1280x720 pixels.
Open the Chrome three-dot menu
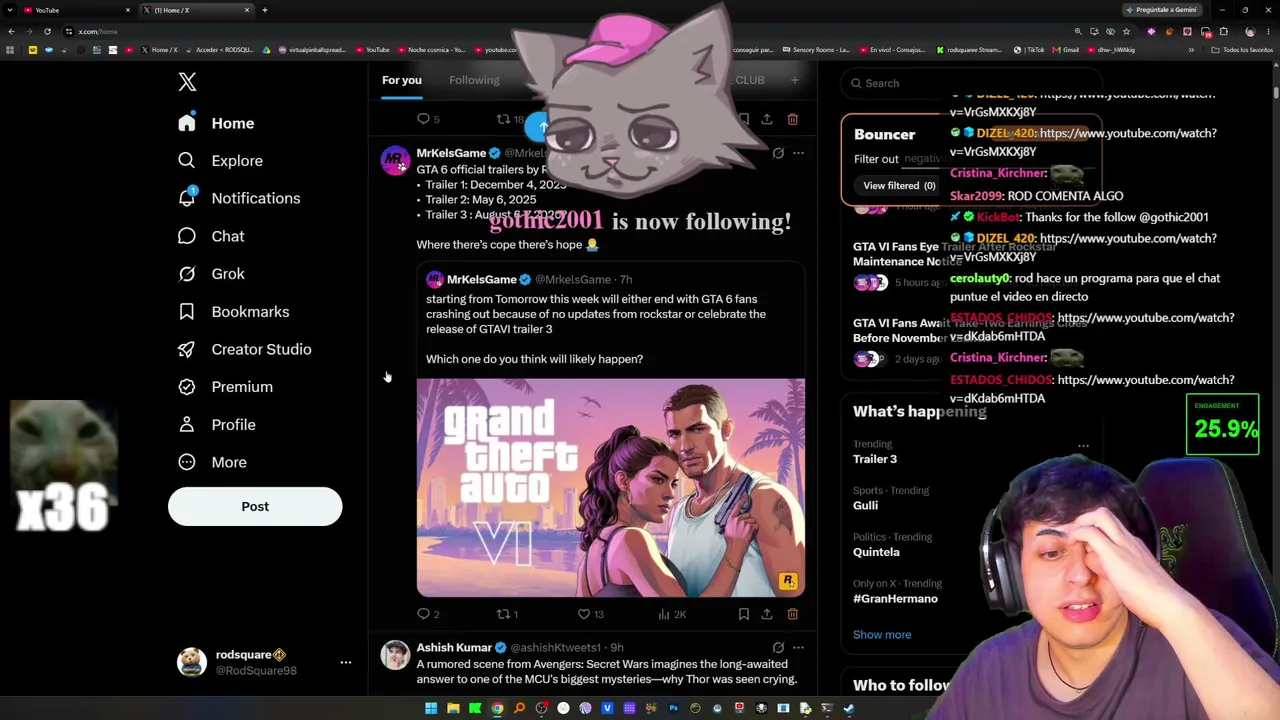tap(1269, 31)
